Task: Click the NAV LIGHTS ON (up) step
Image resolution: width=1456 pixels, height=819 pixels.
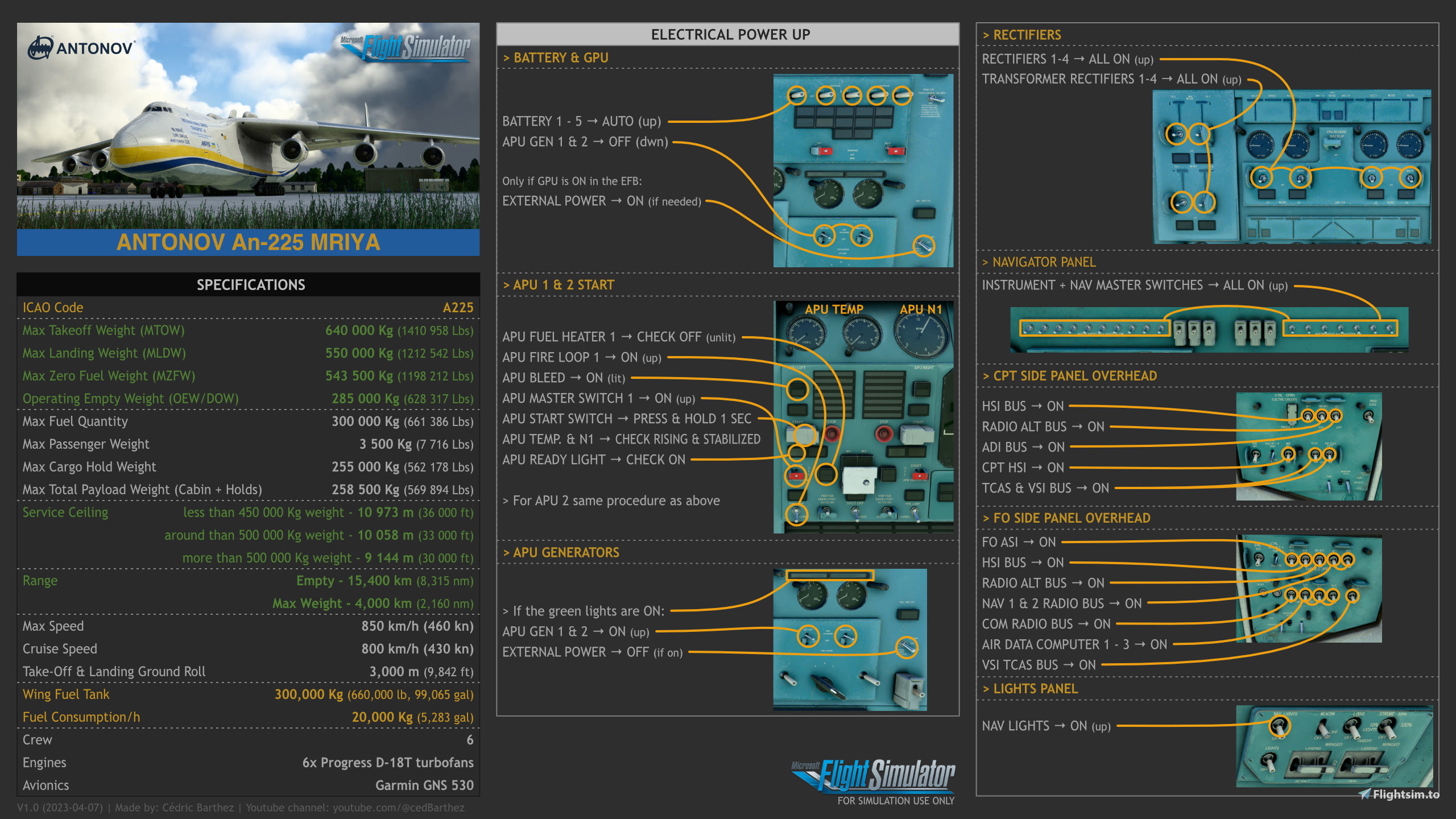Action: click(x=1046, y=726)
